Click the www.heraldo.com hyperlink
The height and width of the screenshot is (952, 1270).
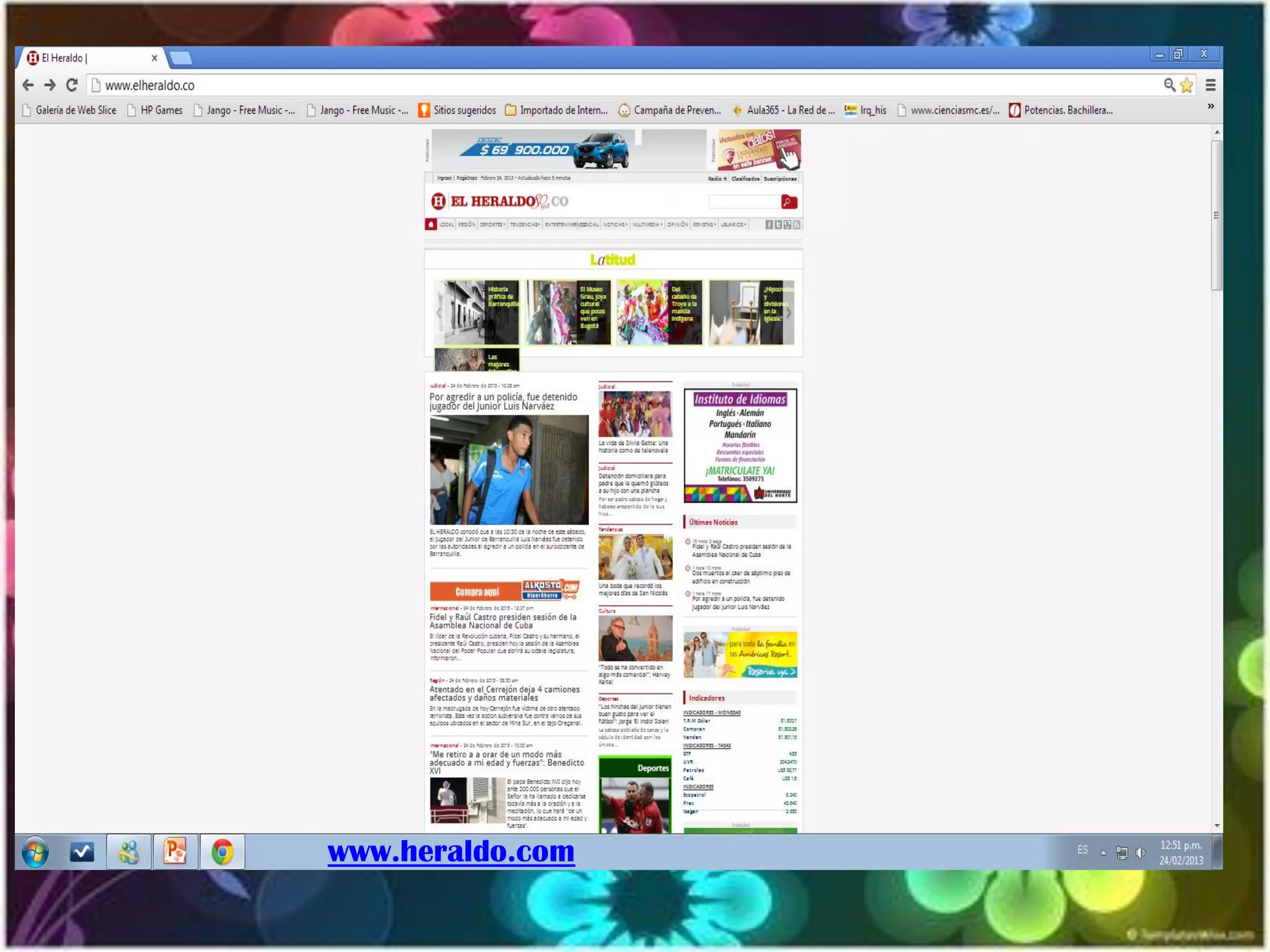(x=451, y=852)
